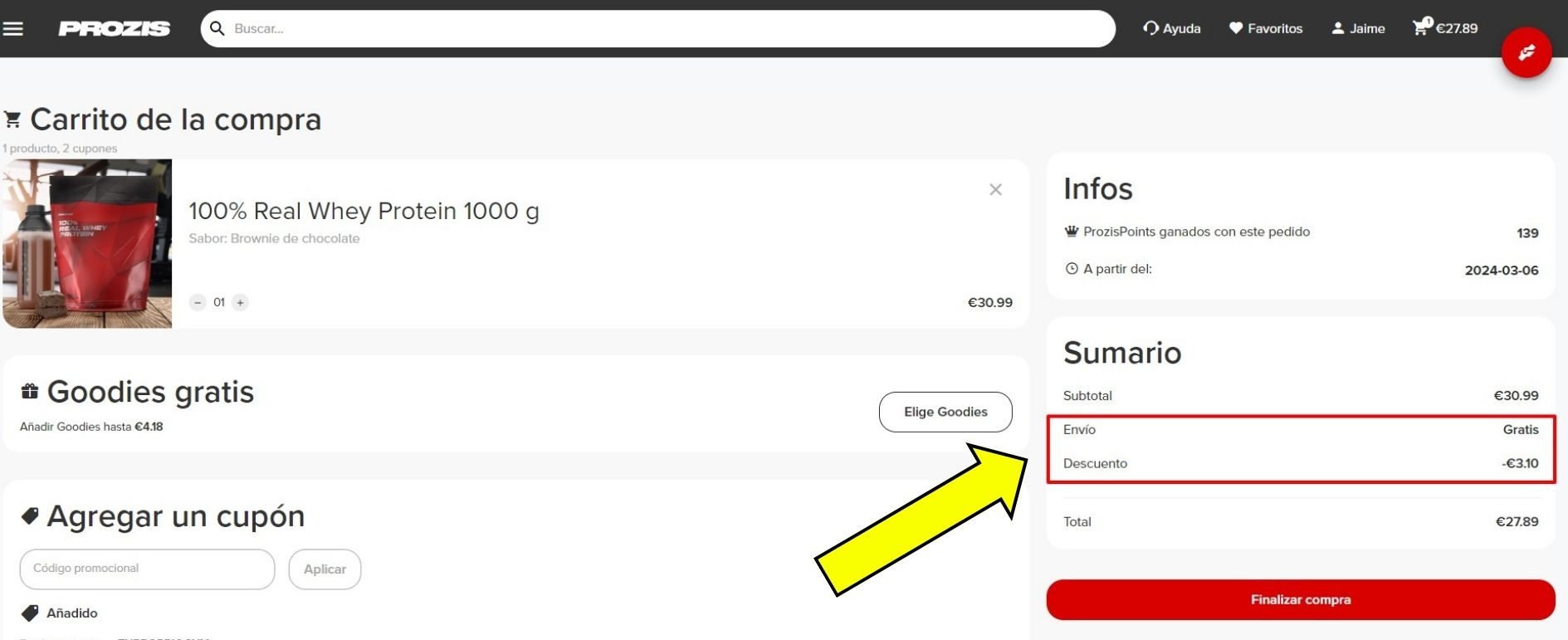Image resolution: width=1568 pixels, height=640 pixels.
Task: Click the Elige Goodies button
Action: (x=945, y=412)
